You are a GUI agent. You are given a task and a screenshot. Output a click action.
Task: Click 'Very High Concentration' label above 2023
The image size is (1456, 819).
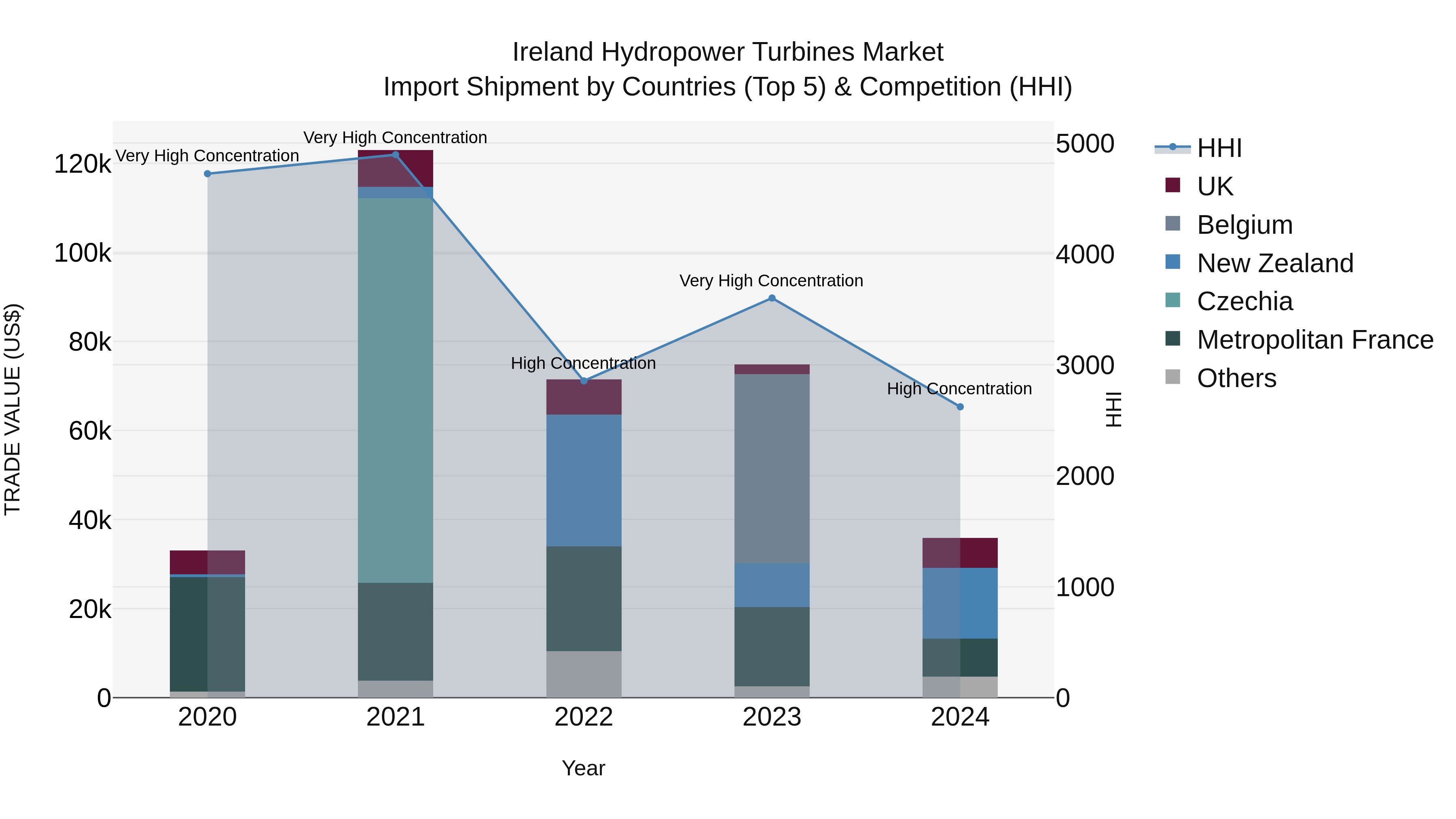[x=772, y=280]
